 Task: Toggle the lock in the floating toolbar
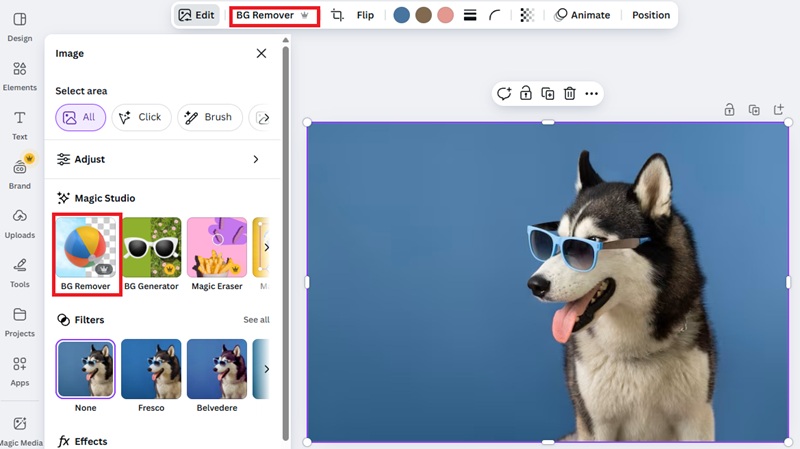[526, 94]
